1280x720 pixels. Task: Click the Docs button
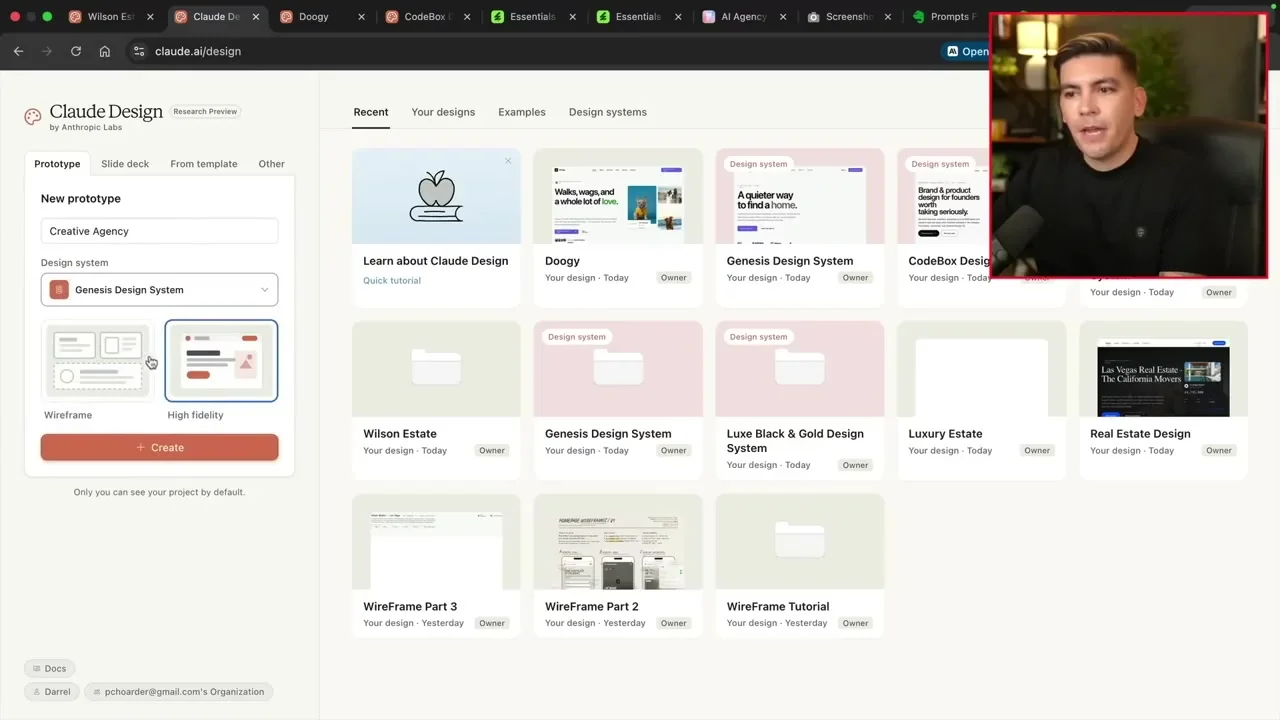[48, 669]
